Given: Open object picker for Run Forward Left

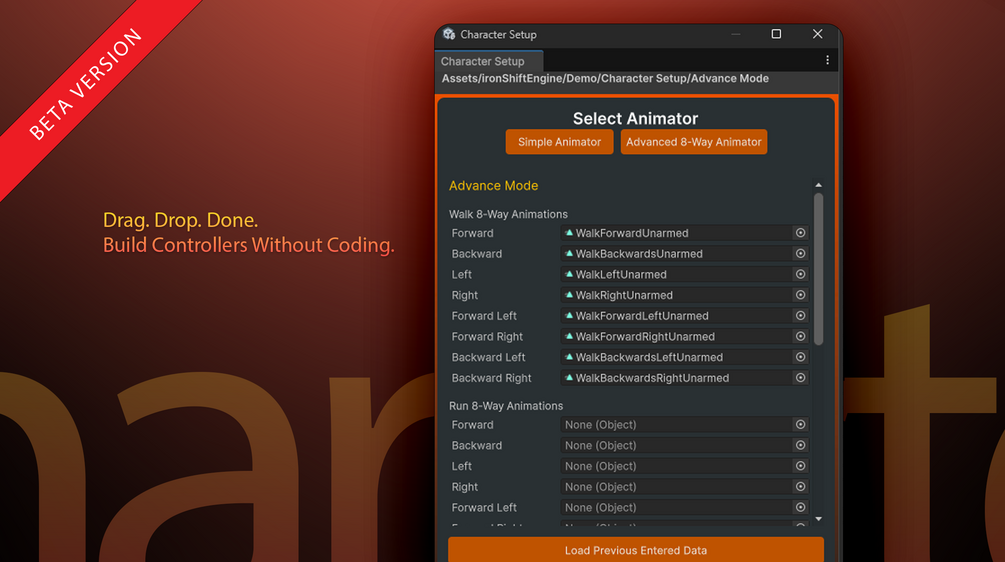Looking at the screenshot, I should pyautogui.click(x=800, y=507).
